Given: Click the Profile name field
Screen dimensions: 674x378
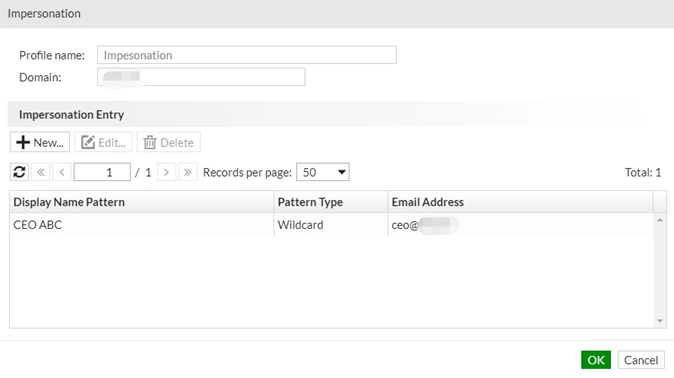Looking at the screenshot, I should click(247, 55).
